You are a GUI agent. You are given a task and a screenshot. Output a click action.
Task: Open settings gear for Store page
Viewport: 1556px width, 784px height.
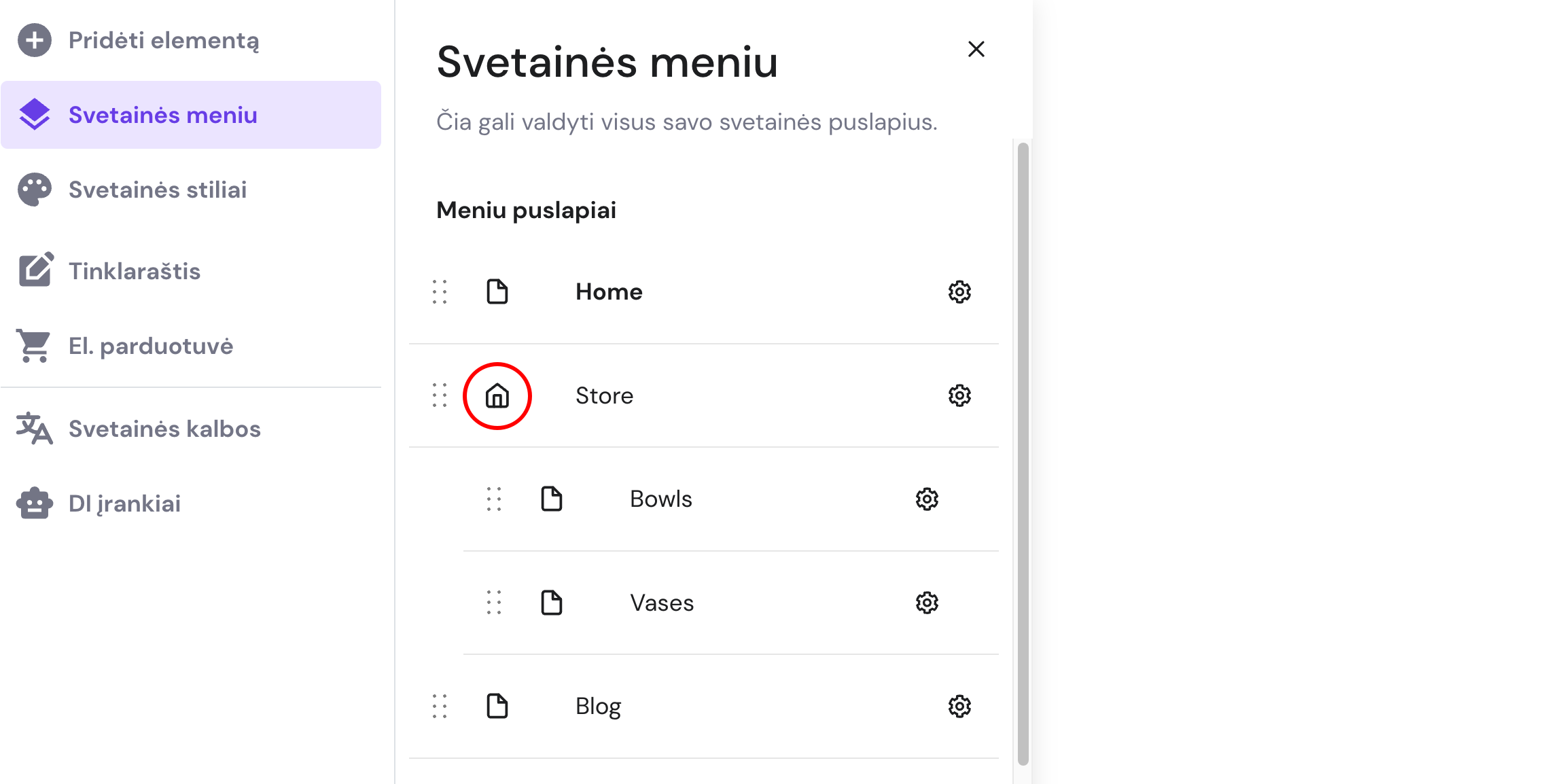click(959, 395)
